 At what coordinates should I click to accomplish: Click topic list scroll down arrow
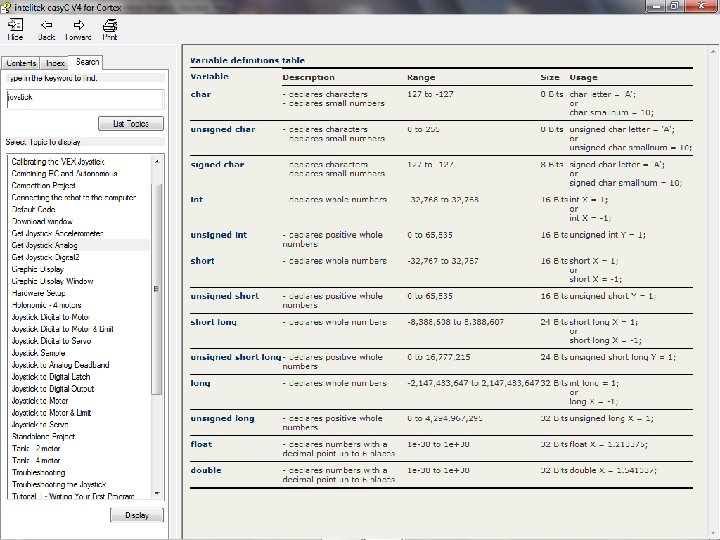click(x=157, y=494)
